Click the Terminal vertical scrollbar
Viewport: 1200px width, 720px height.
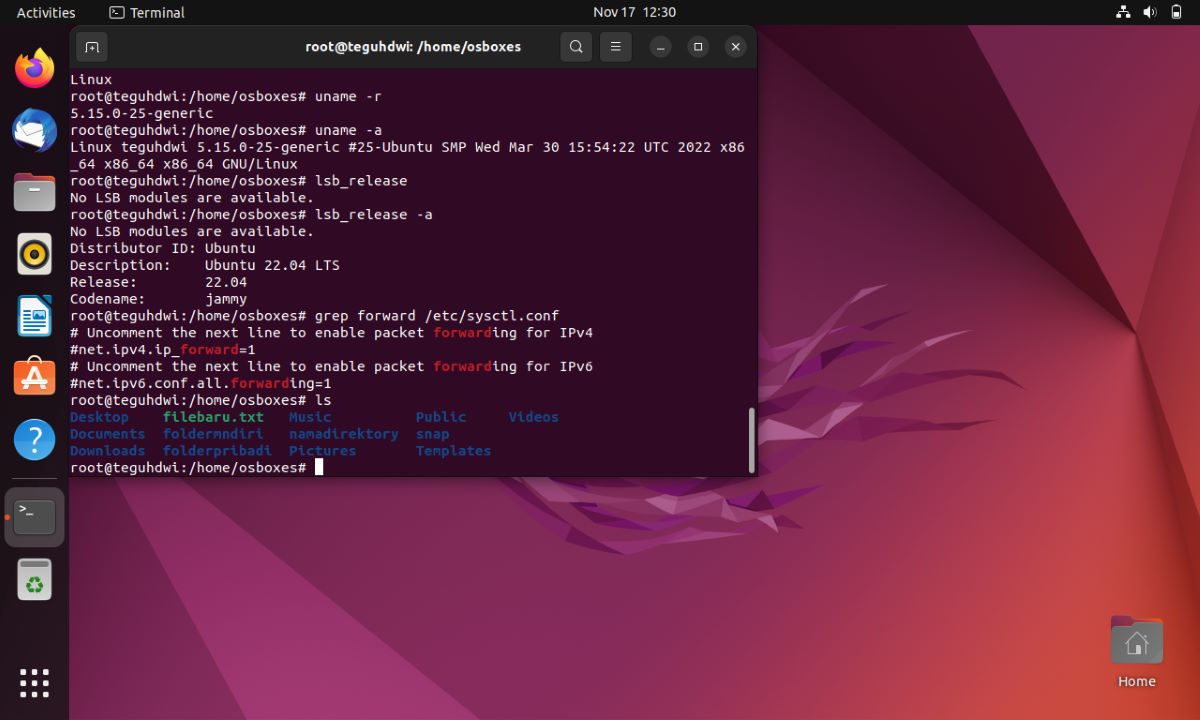pos(751,440)
